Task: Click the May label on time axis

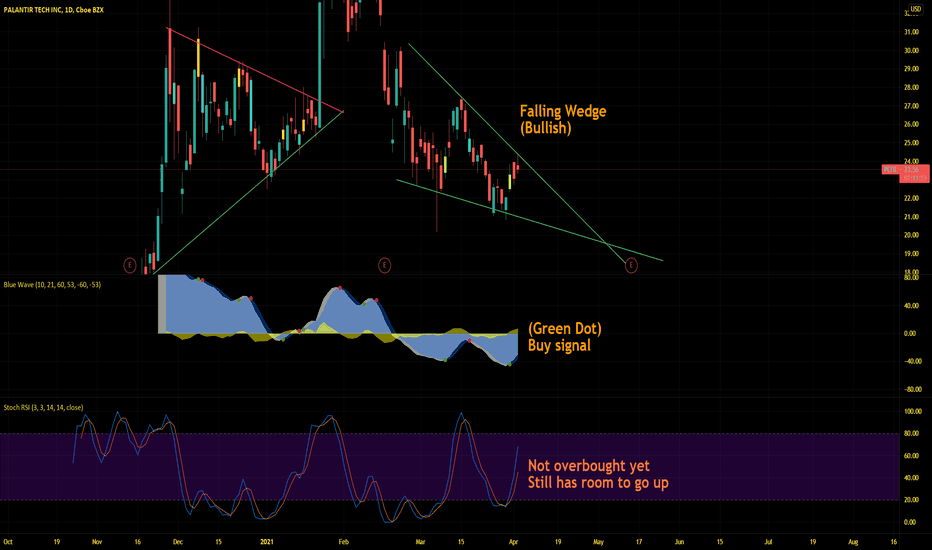Action: click(x=598, y=542)
